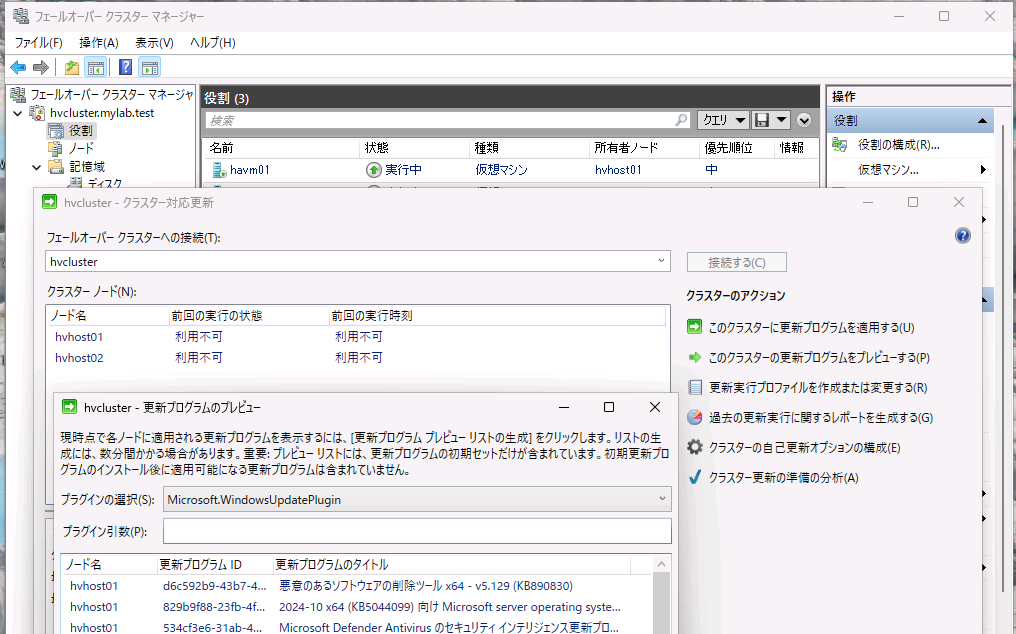The width and height of the screenshot is (1016, 634).
Task: Collapse the hvcluster.mylab.test tree node
Action: point(18,113)
